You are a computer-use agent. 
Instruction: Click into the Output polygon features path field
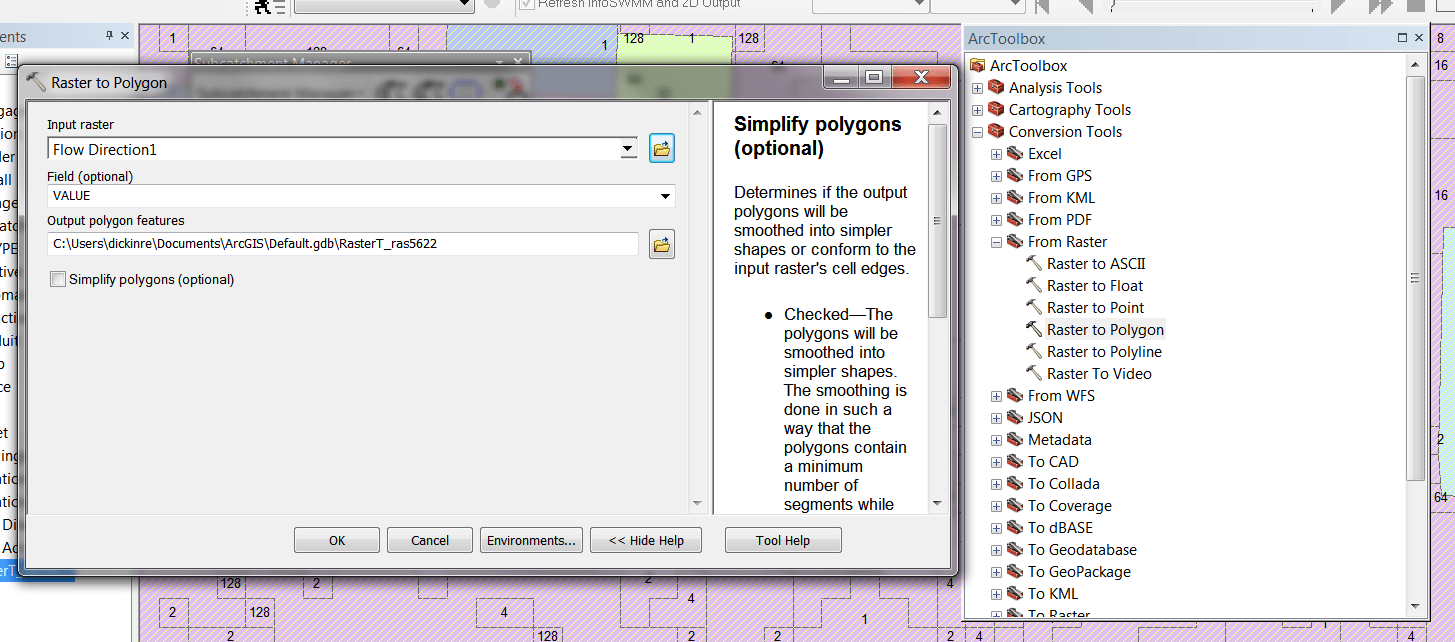click(343, 243)
